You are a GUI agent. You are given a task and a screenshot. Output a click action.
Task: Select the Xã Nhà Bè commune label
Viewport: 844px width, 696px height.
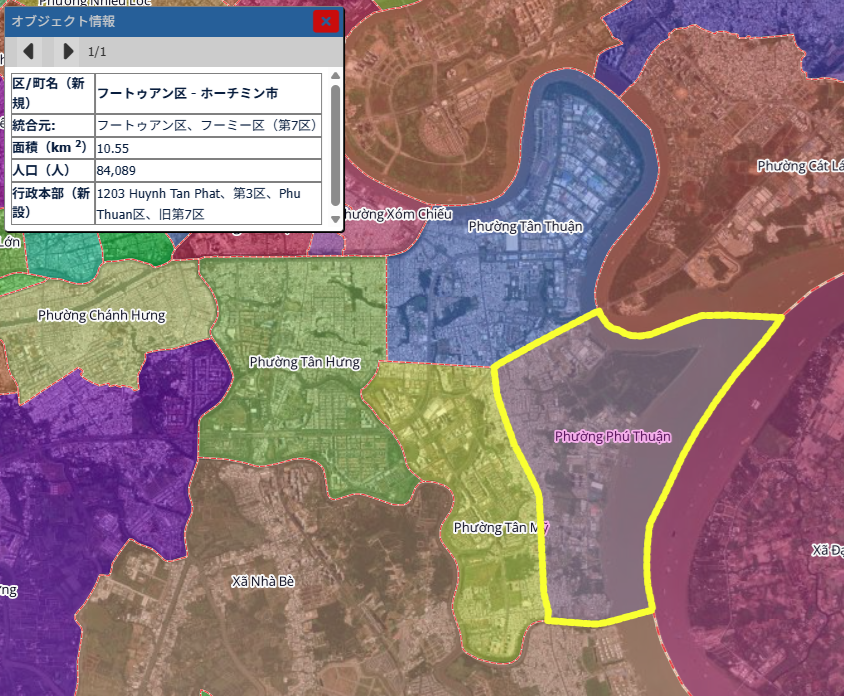point(264,580)
